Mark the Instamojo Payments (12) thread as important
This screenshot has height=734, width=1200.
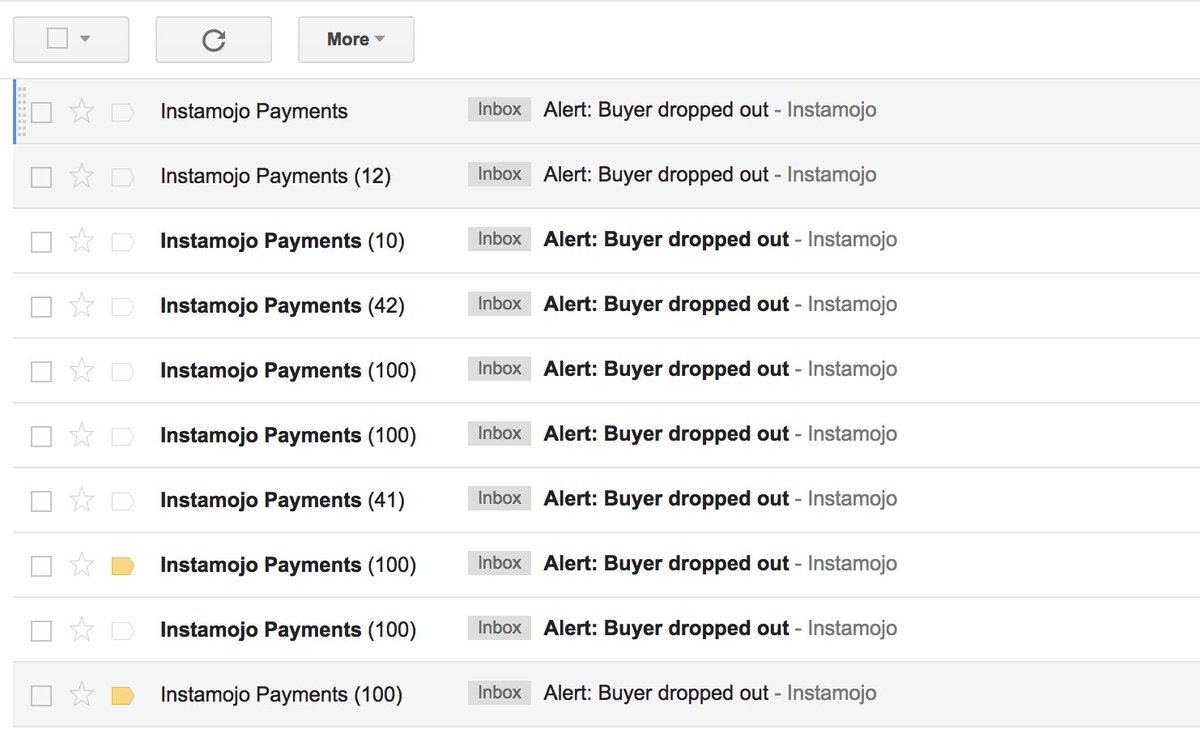[x=122, y=177]
